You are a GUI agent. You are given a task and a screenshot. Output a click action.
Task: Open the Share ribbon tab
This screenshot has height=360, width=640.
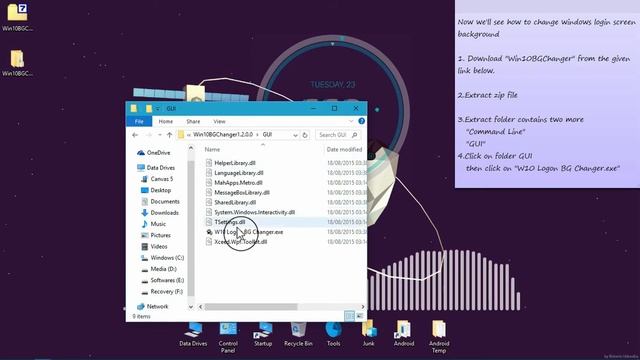click(193, 121)
